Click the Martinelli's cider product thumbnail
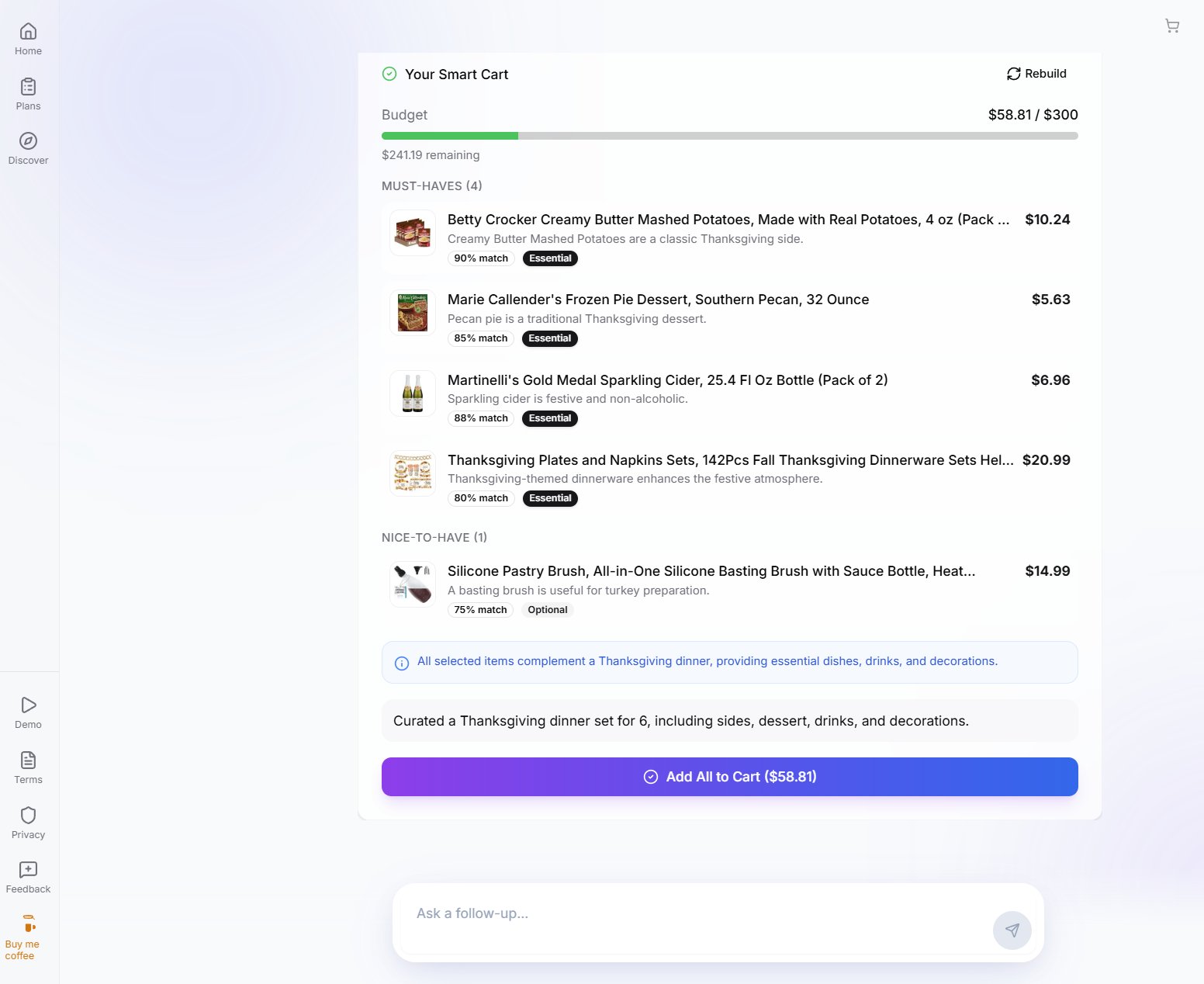 pyautogui.click(x=412, y=393)
